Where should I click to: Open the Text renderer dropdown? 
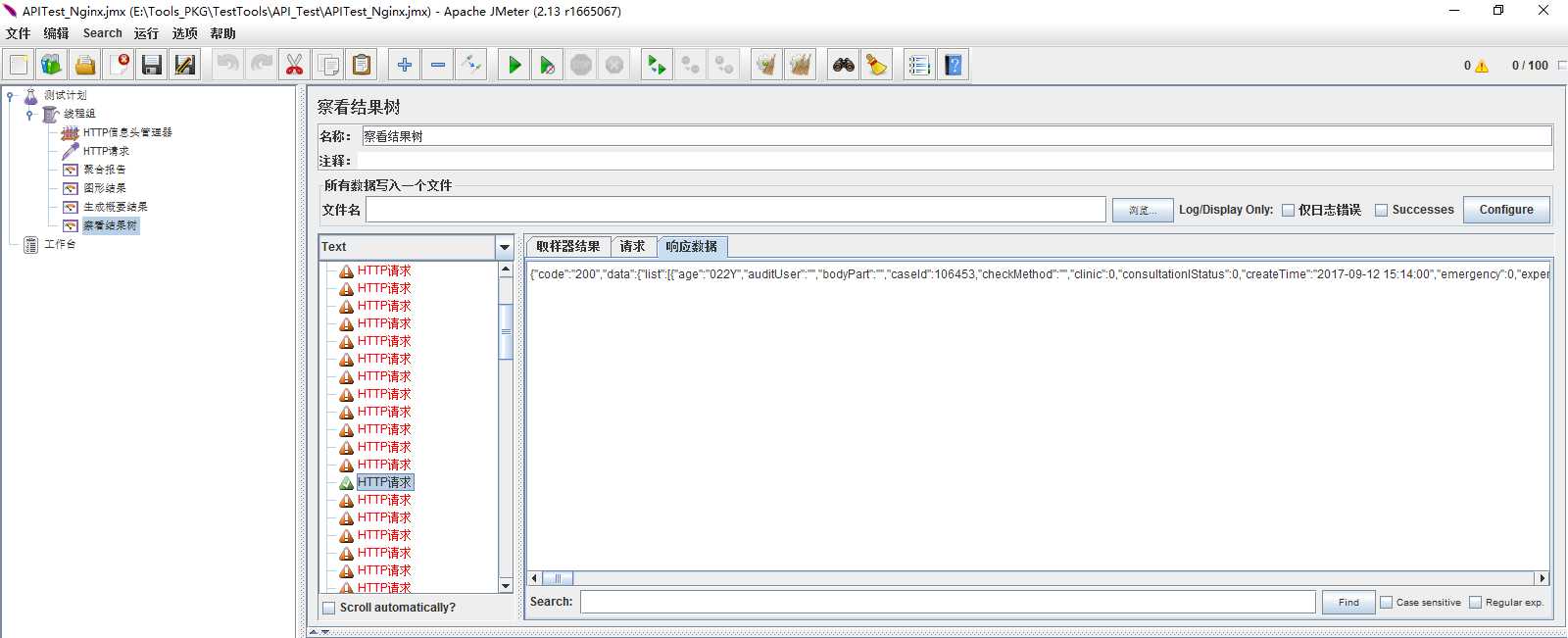tap(505, 247)
